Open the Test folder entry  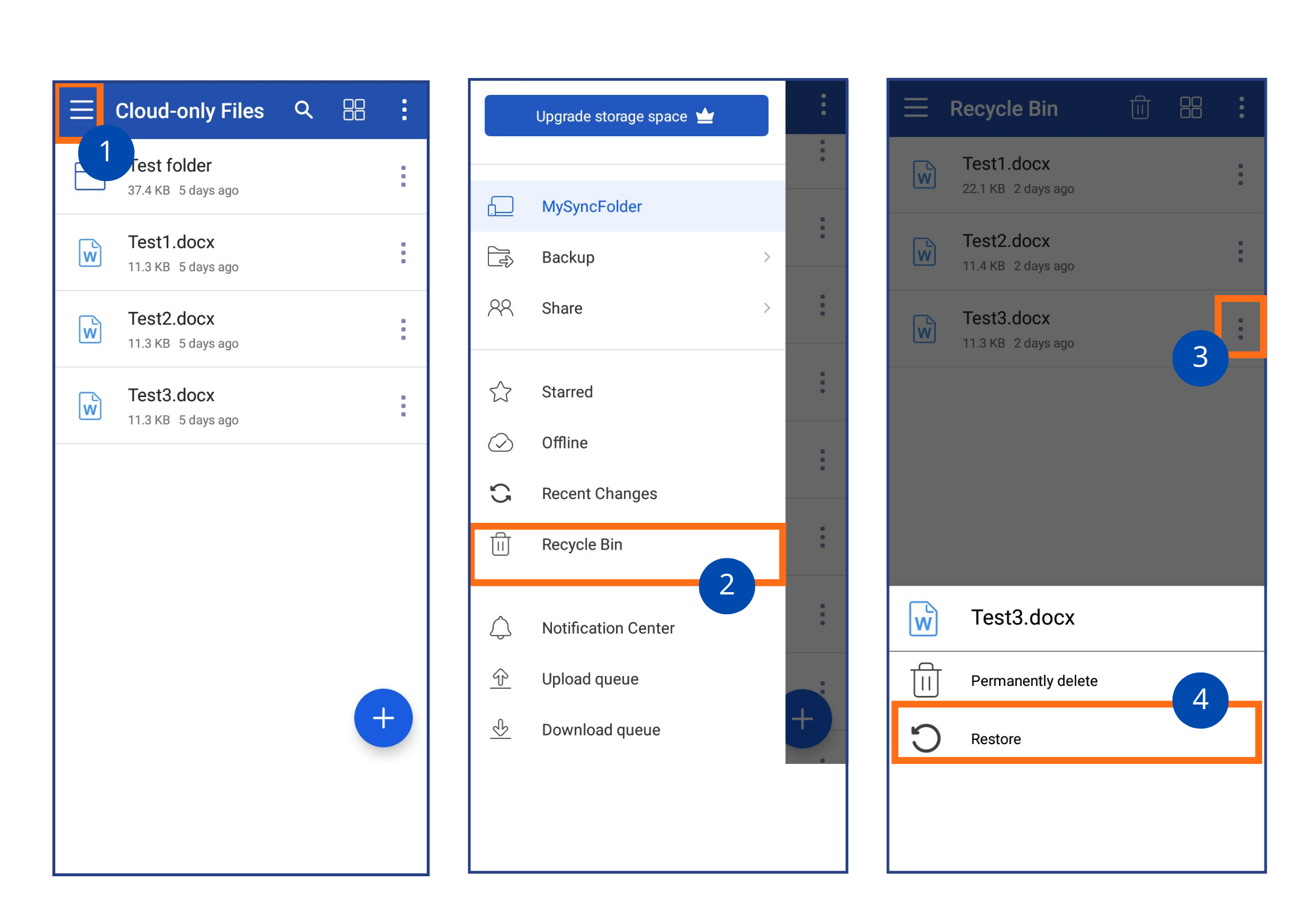coord(240,176)
